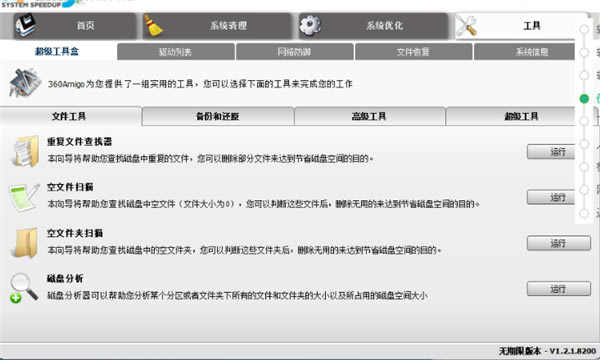Click the gear icon for 系统优化
The width and height of the screenshot is (600, 363).
point(310,25)
